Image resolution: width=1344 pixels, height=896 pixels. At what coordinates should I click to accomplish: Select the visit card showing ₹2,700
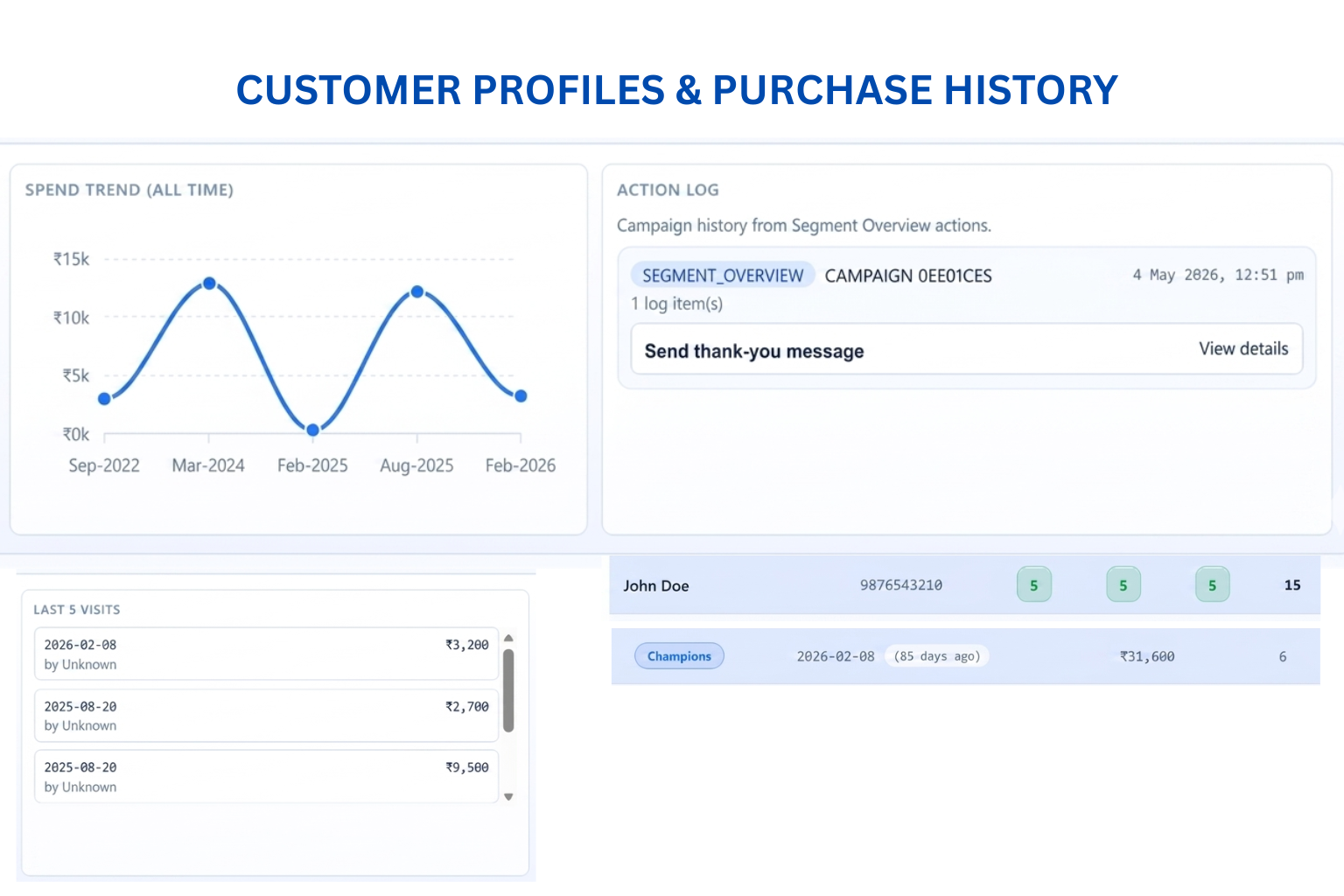266,716
